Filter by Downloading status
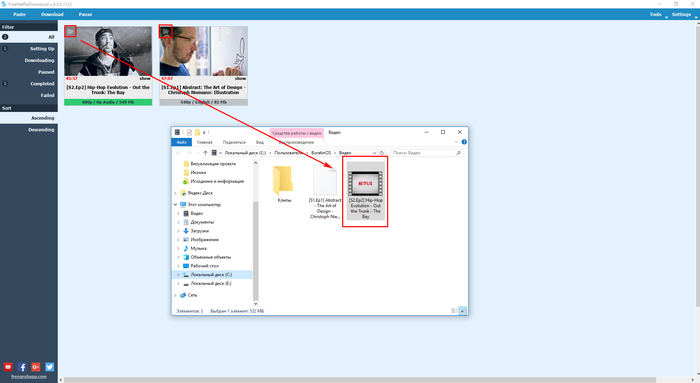The width and height of the screenshot is (700, 383). [x=29, y=60]
